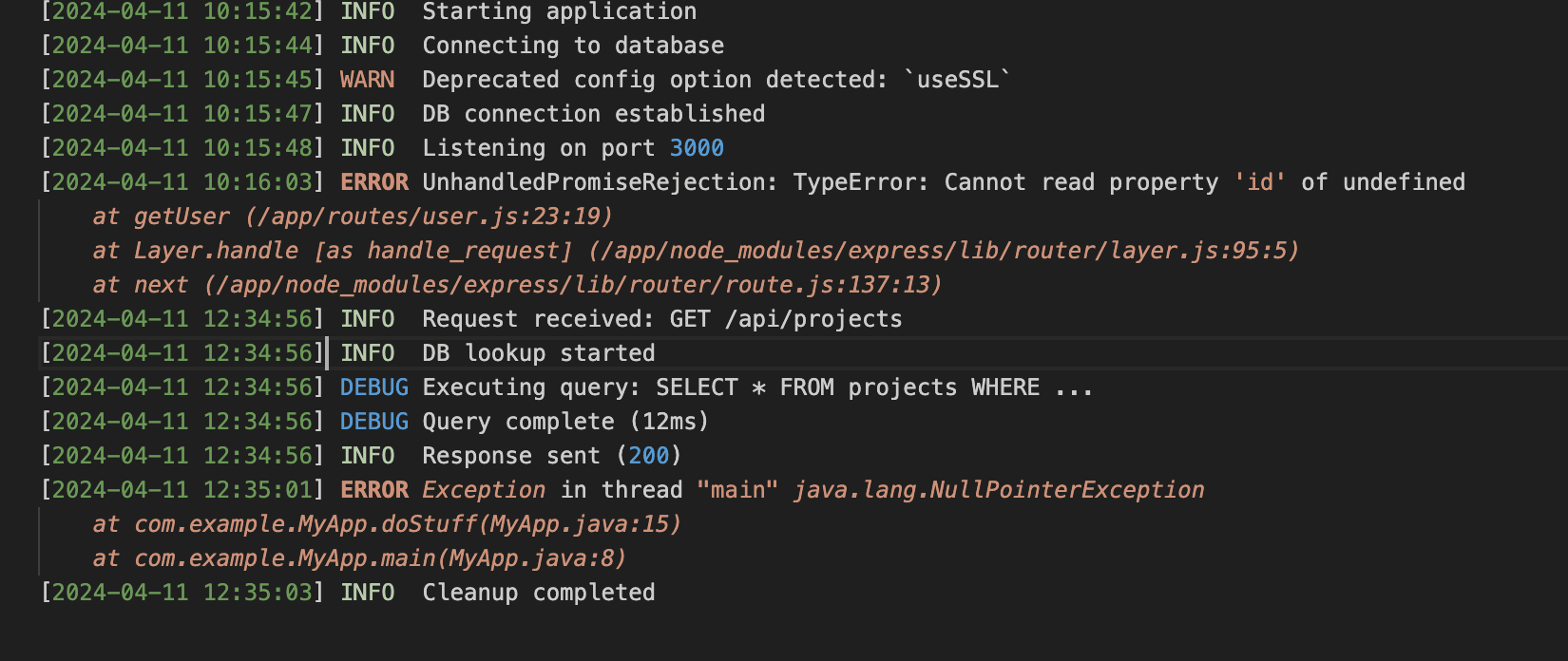Click the timestamp 2024-04-11 10:15:47
The width and height of the screenshot is (1568, 661).
(182, 114)
